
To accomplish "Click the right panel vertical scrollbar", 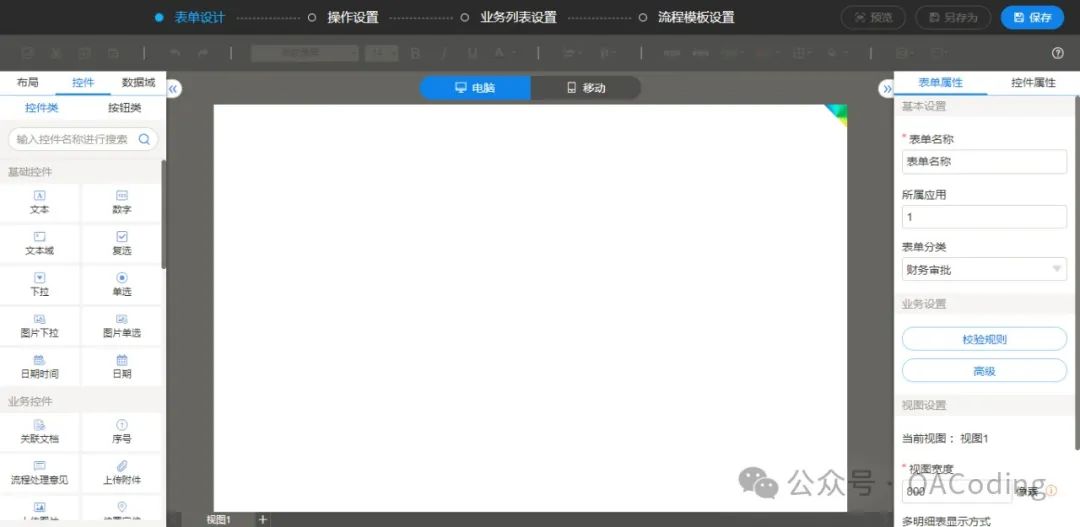I will [1076, 270].
